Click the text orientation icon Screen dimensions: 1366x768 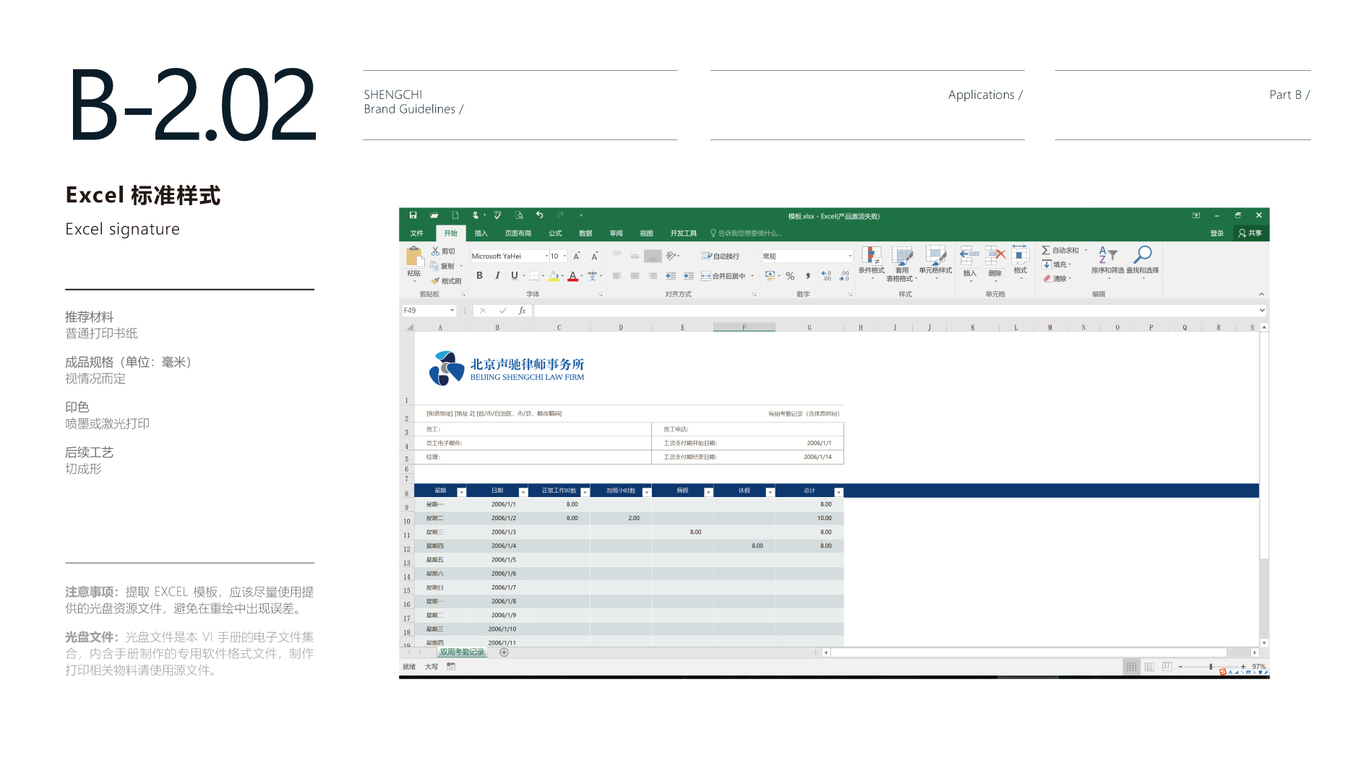(x=672, y=256)
